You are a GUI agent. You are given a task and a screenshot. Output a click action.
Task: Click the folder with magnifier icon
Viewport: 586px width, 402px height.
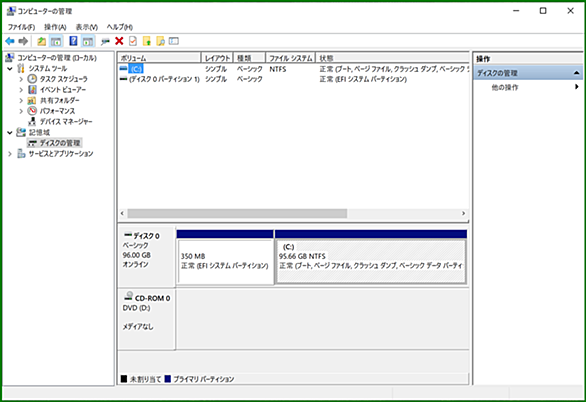pyautogui.click(x=161, y=41)
